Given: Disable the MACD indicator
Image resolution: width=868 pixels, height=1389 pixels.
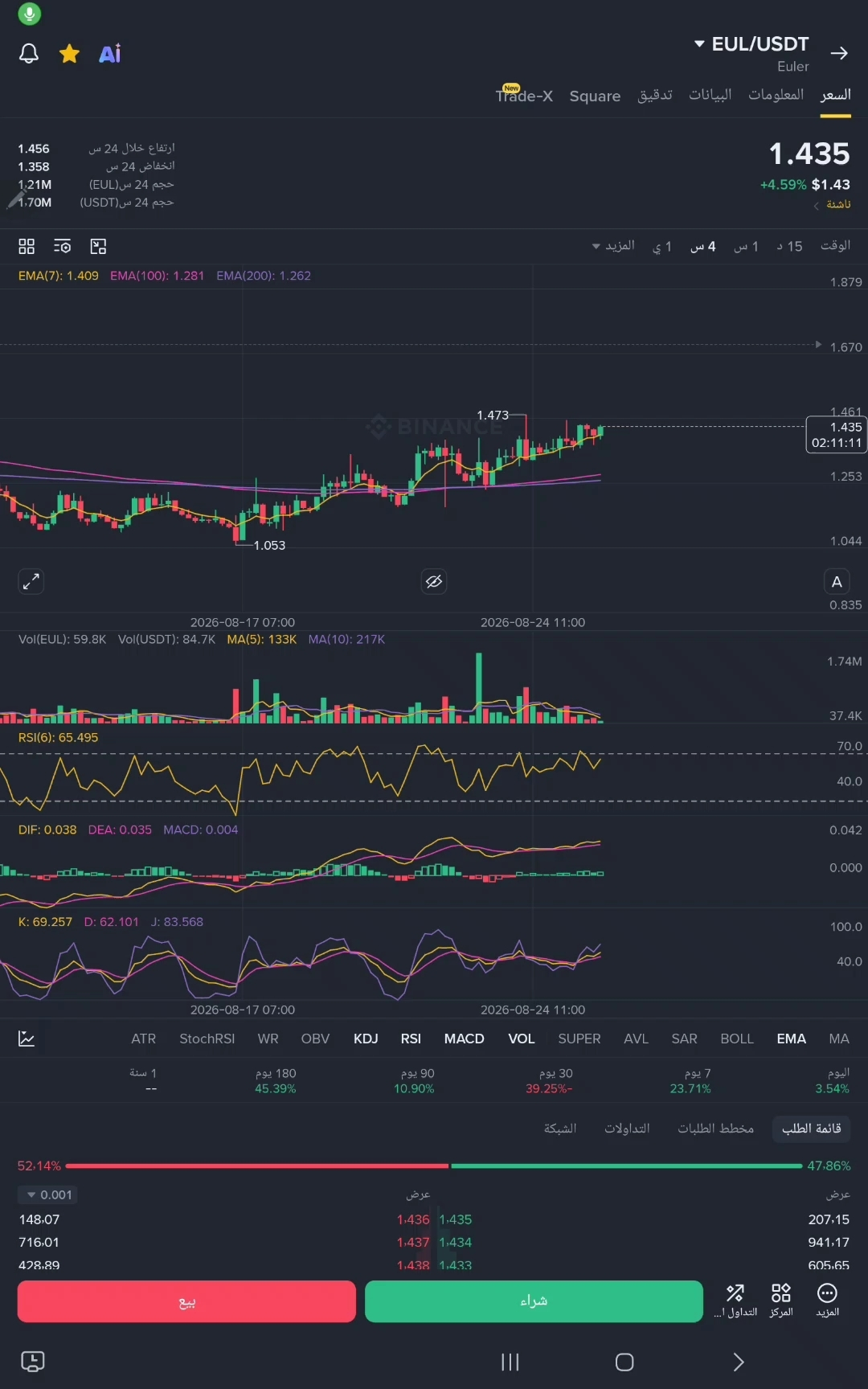Looking at the screenshot, I should point(465,1039).
